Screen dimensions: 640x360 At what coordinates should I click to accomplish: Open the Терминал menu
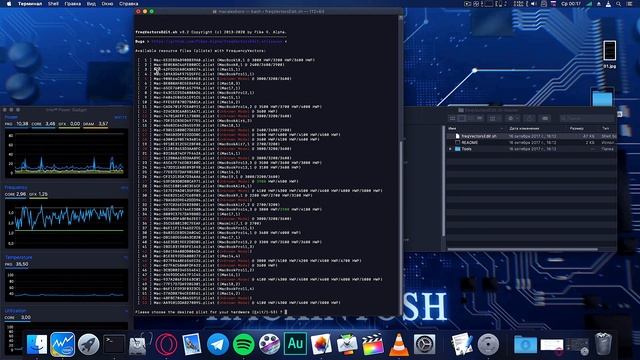point(29,4)
